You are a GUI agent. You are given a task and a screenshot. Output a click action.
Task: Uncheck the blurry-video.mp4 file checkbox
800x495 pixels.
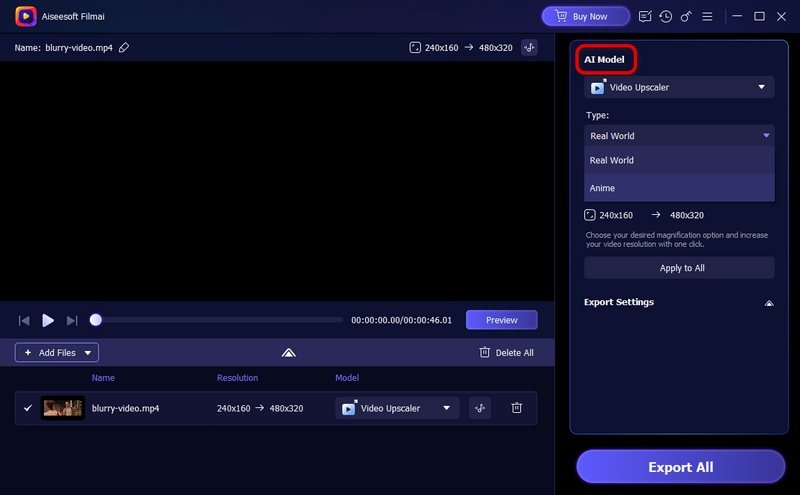coord(27,408)
